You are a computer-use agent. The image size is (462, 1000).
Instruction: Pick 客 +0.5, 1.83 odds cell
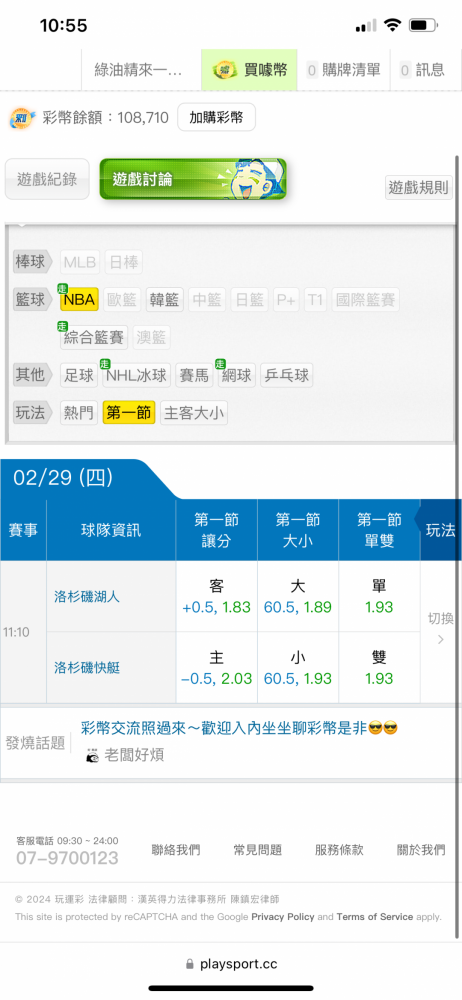216,597
